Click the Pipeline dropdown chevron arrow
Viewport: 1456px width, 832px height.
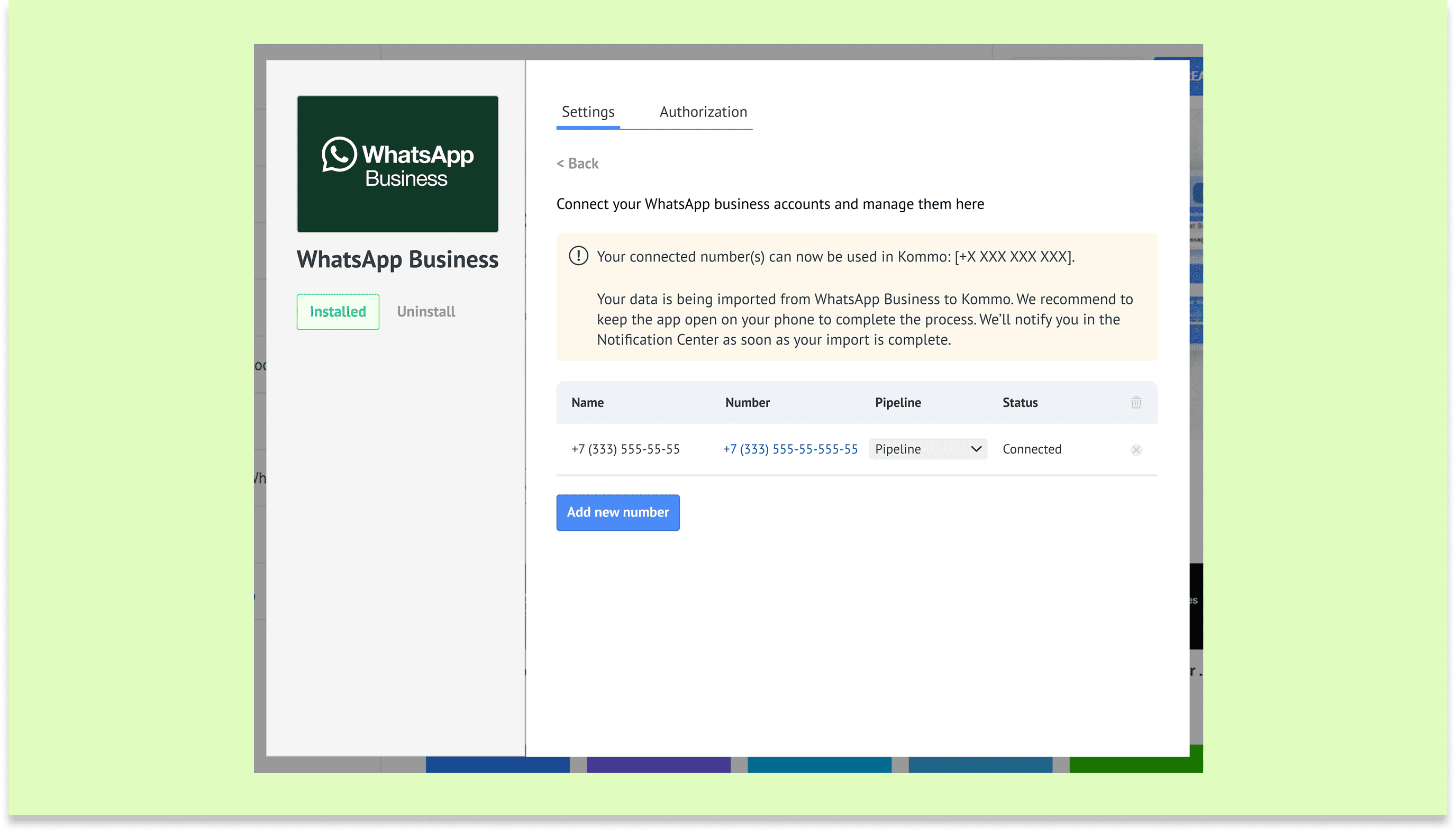(x=976, y=449)
